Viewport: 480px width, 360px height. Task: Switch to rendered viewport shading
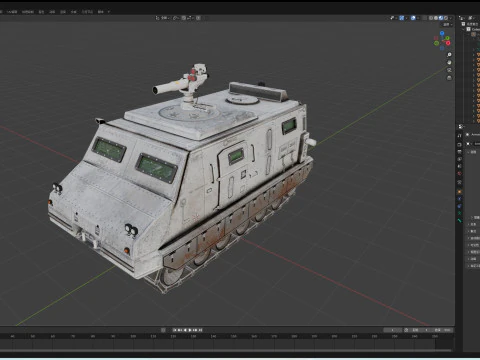tap(446, 18)
